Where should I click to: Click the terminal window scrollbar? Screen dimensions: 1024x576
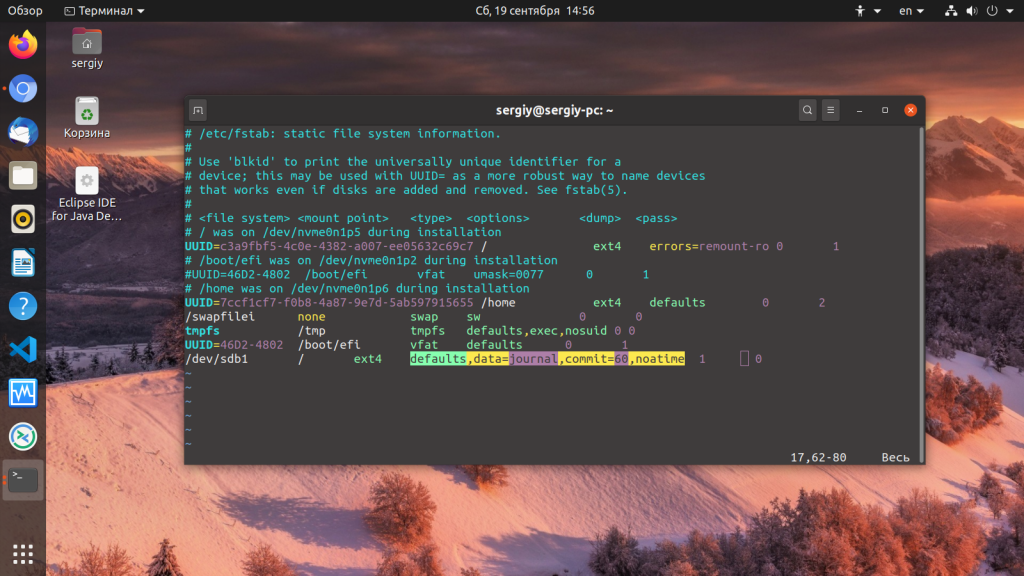coord(921,294)
